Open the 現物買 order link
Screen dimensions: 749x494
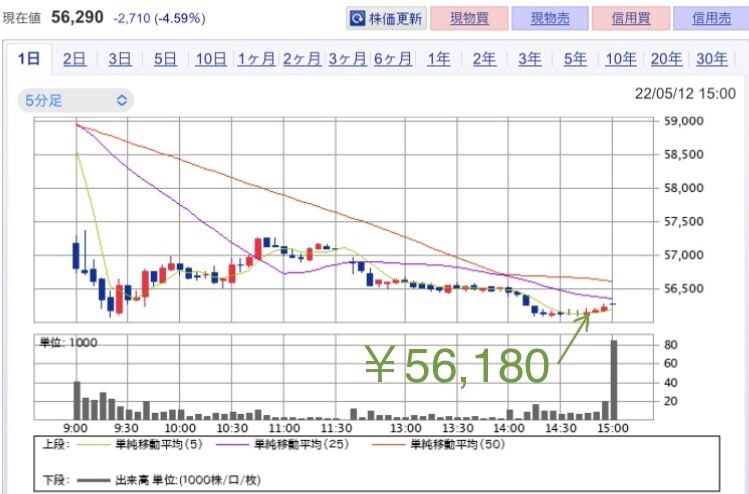point(469,18)
